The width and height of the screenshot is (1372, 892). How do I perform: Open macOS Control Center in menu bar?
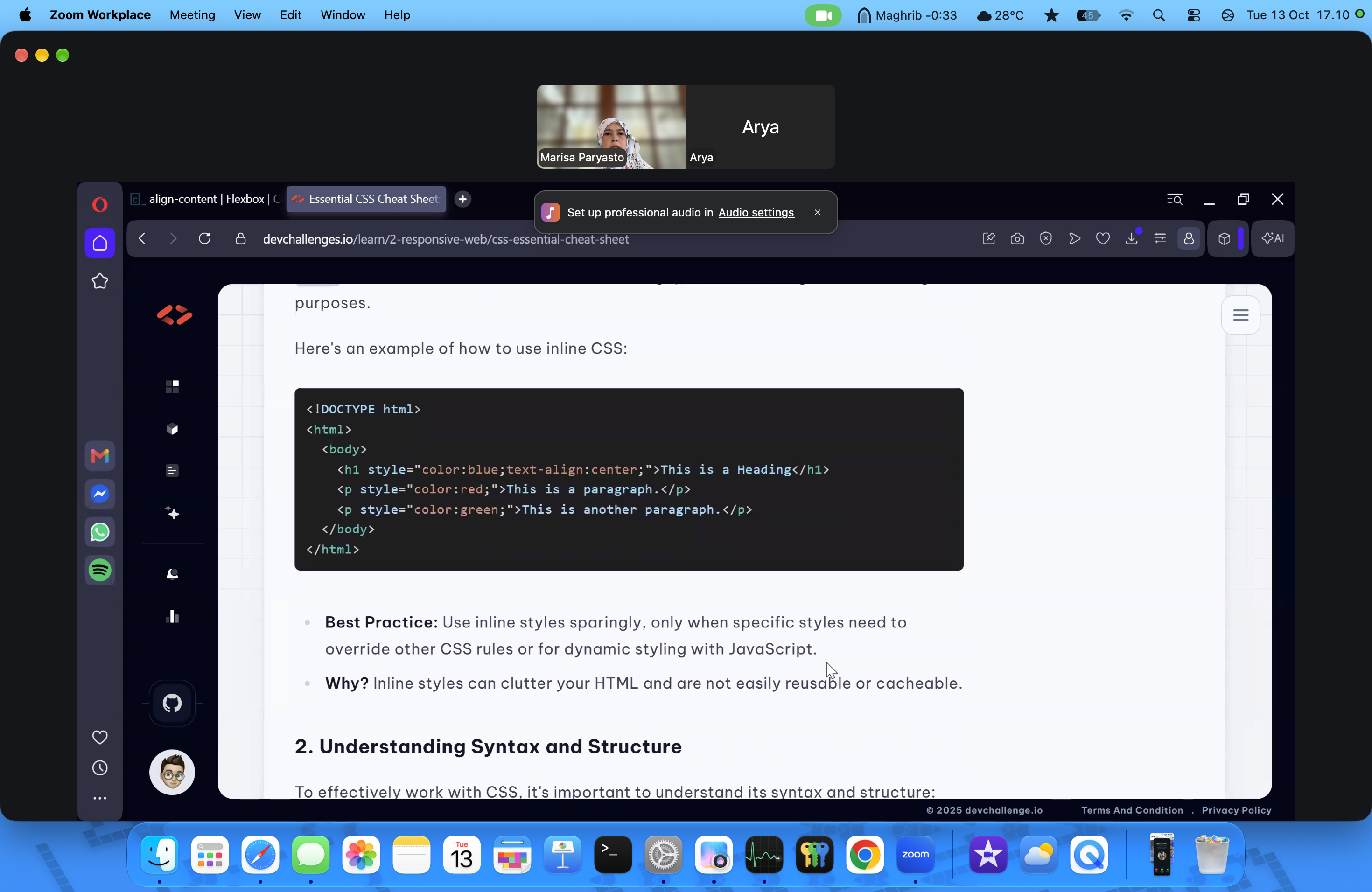1194,15
